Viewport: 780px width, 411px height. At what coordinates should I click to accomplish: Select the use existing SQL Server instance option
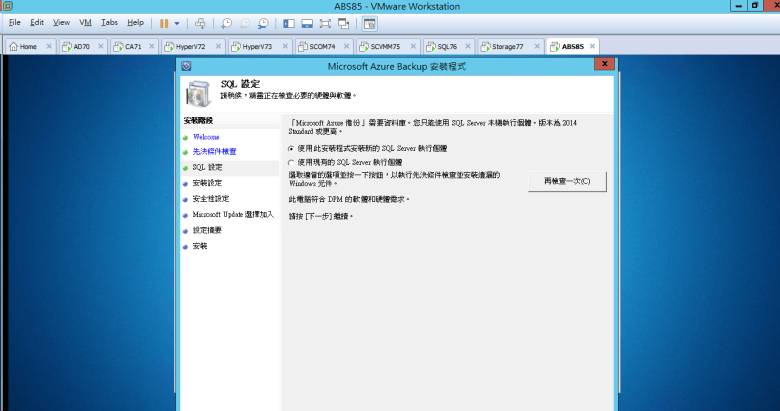coord(291,161)
